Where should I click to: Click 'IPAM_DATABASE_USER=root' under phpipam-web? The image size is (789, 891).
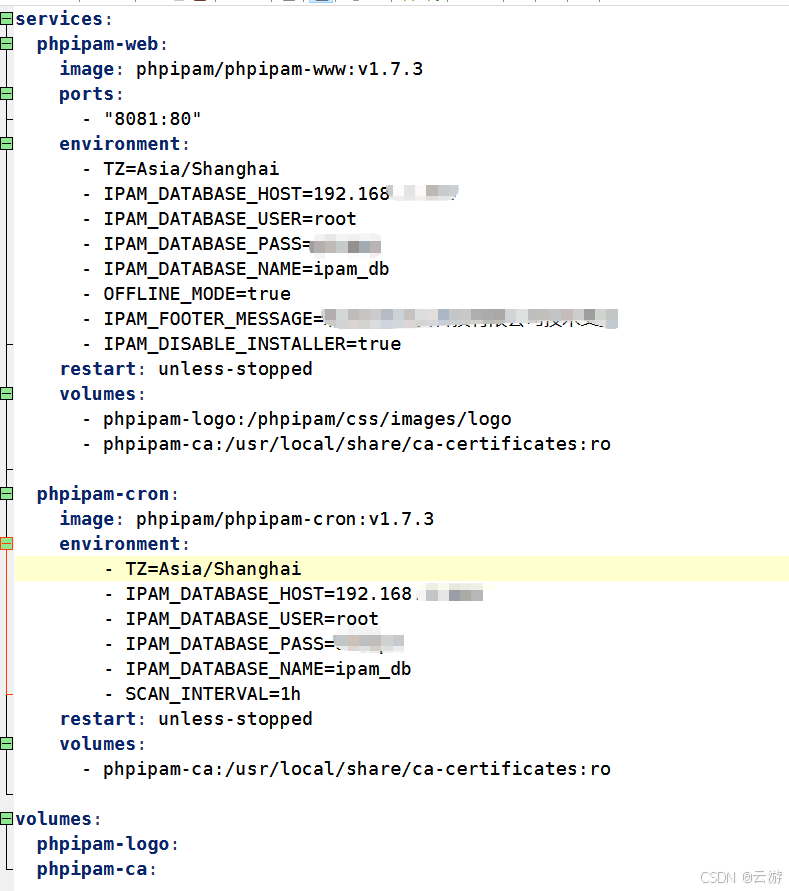pos(230,219)
